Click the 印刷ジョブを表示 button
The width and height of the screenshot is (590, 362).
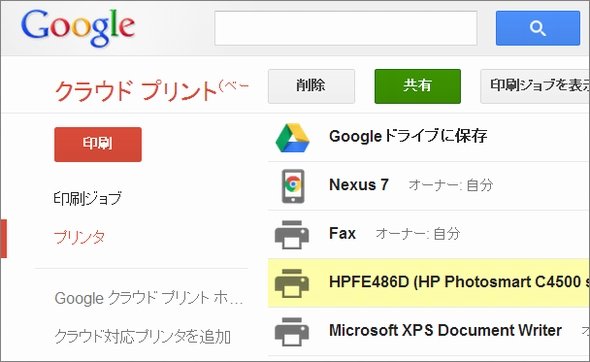[535, 86]
